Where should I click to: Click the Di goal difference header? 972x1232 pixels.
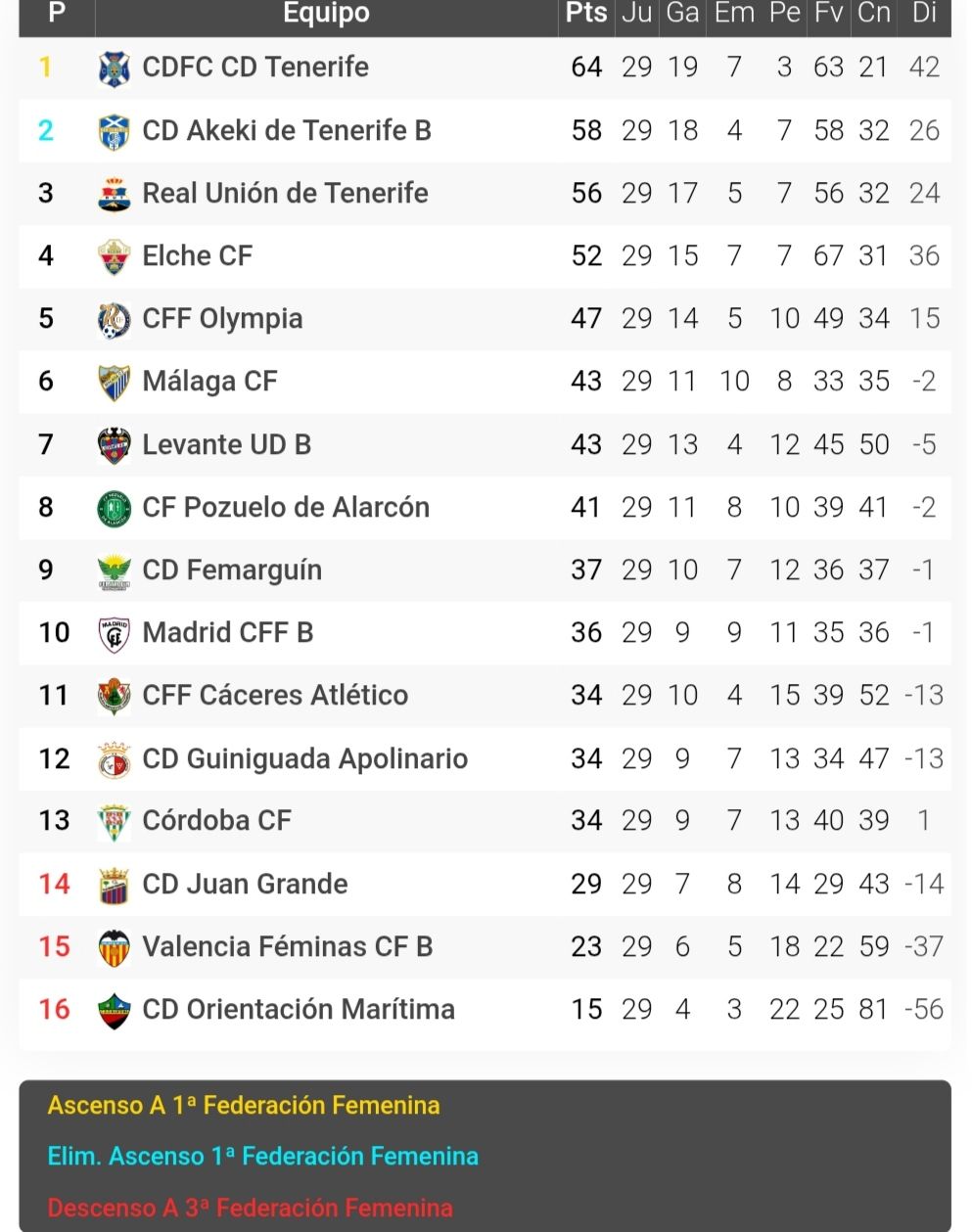[924, 14]
